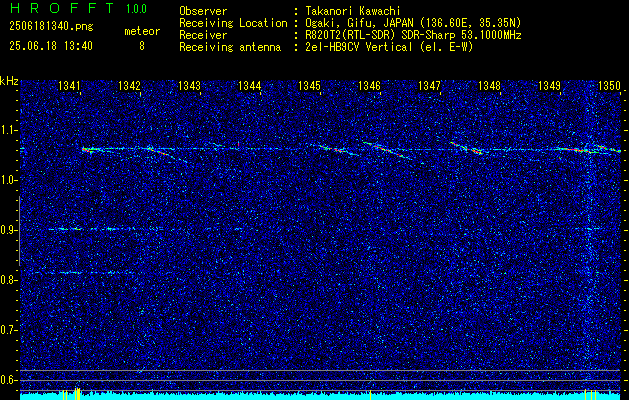Click the meteor count value 8

coord(142,46)
